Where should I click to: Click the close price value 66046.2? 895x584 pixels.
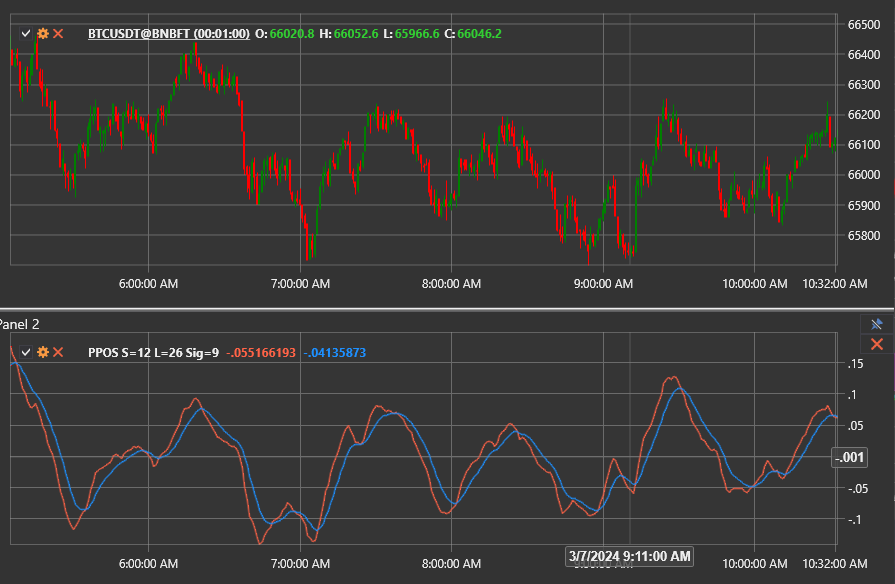(x=479, y=34)
